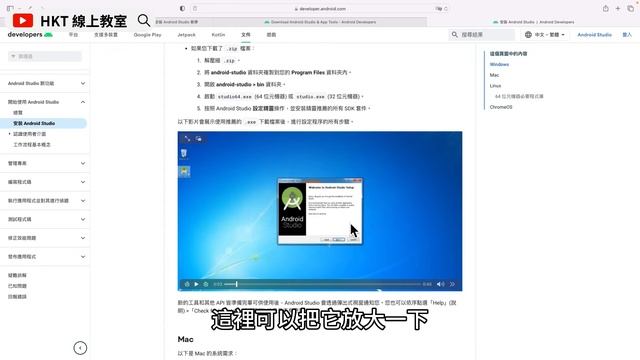Screen dimensions: 640x360
Task: Click the developers logo in header
Action: (x=30, y=35)
